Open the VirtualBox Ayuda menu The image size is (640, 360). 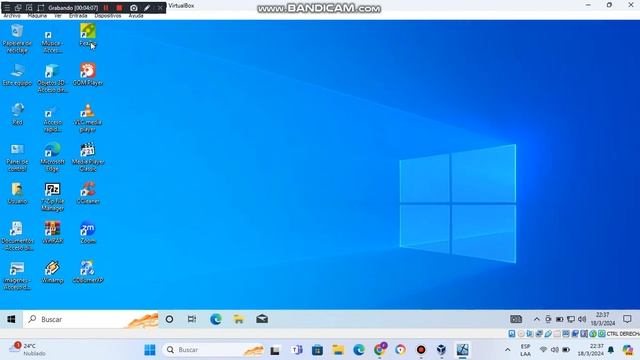tap(136, 16)
